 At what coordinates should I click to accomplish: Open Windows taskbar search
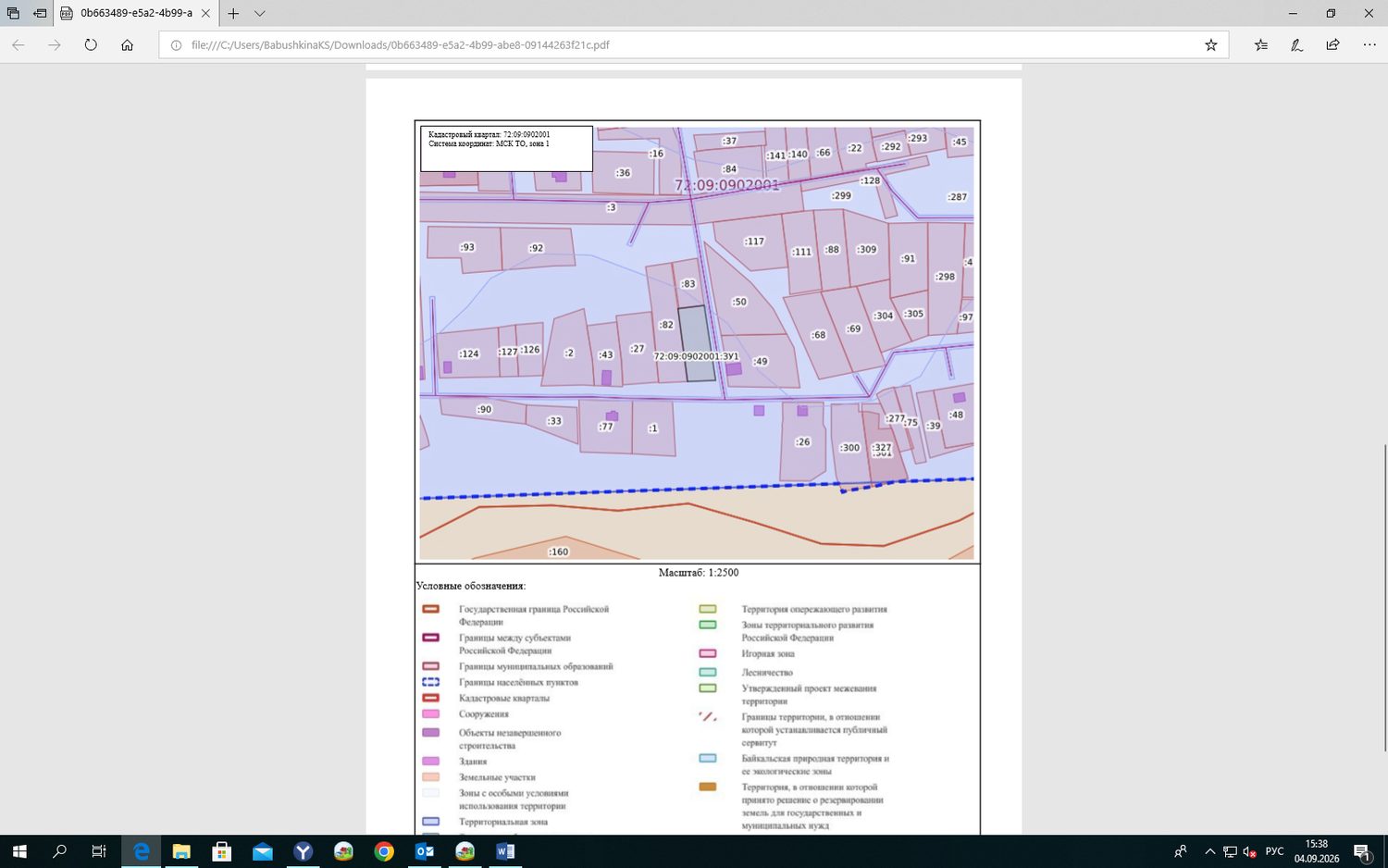click(59, 851)
